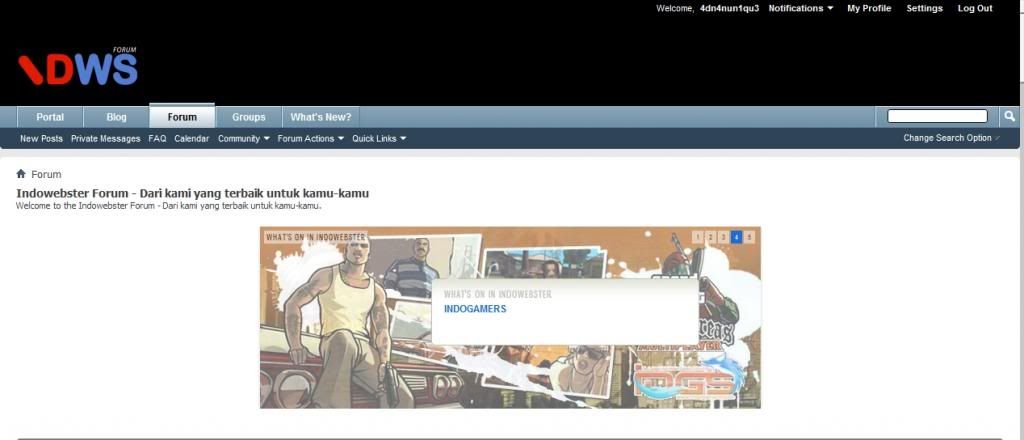This screenshot has height=440, width=1024.
Task: Click the IDWS Forum logo
Action: 77,67
